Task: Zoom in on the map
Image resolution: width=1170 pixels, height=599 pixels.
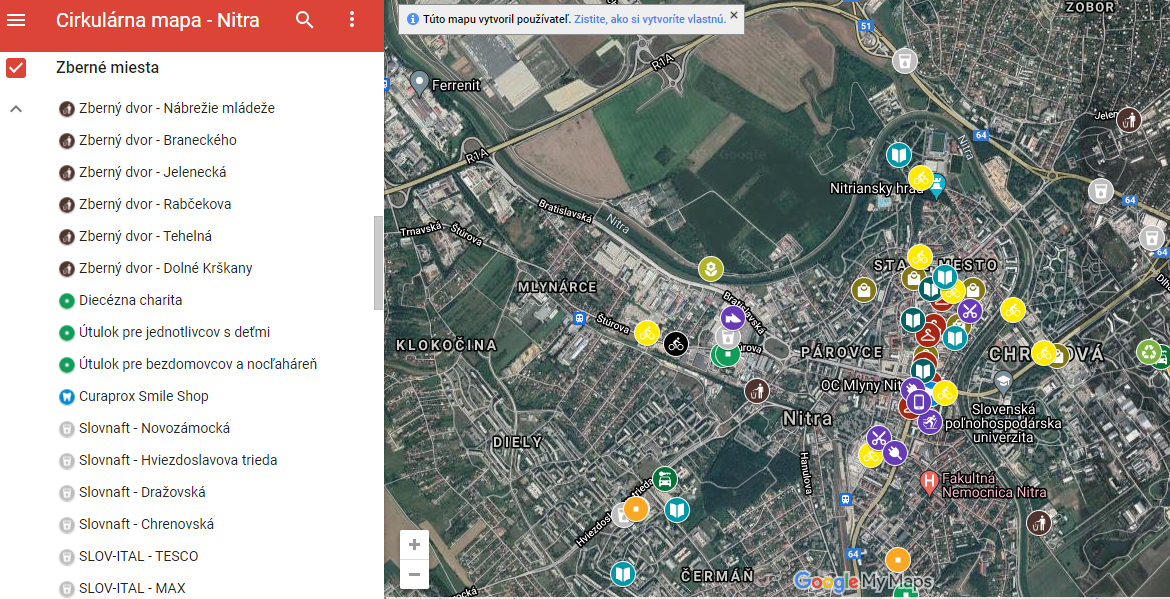Action: pyautogui.click(x=414, y=544)
